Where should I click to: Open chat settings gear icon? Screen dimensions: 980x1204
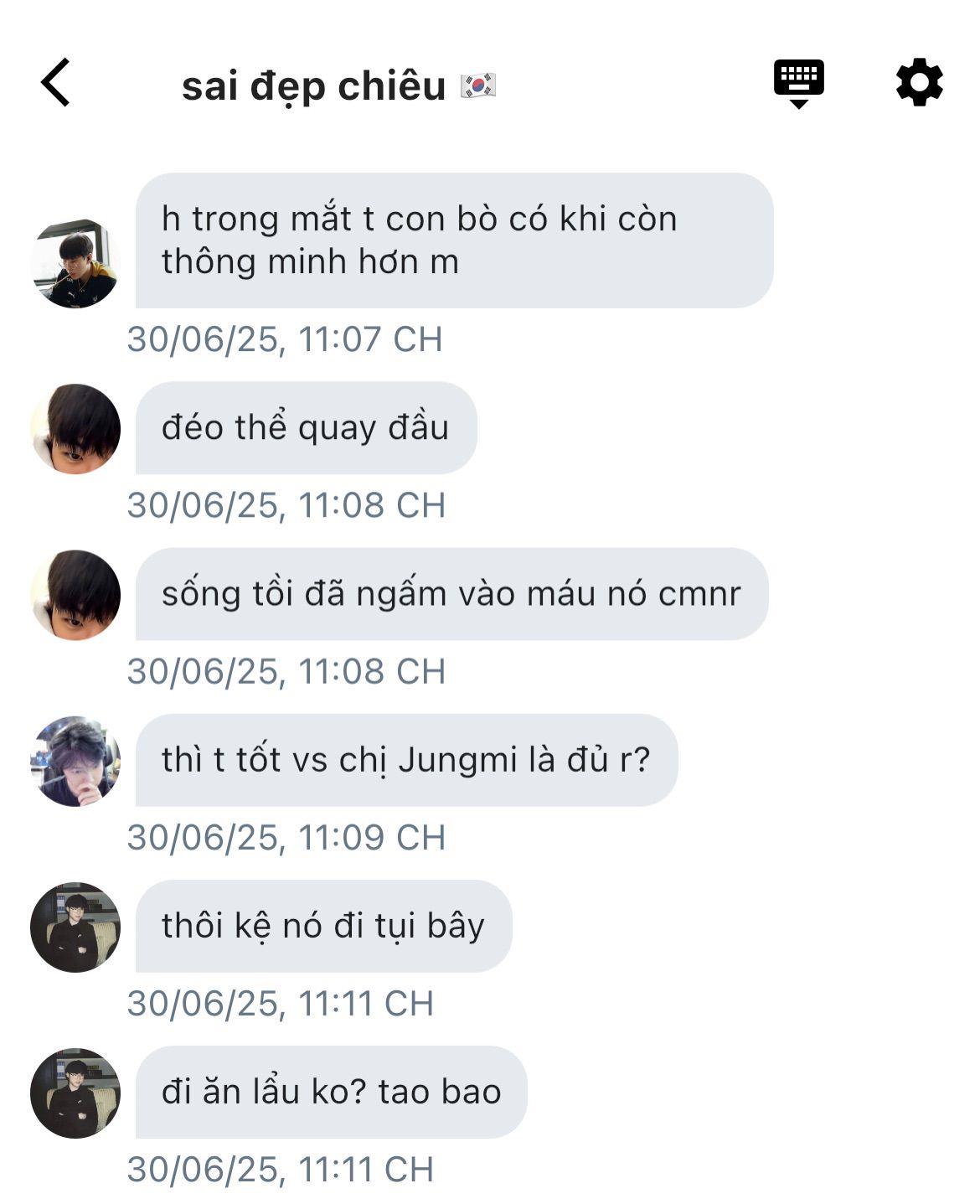pos(920,82)
